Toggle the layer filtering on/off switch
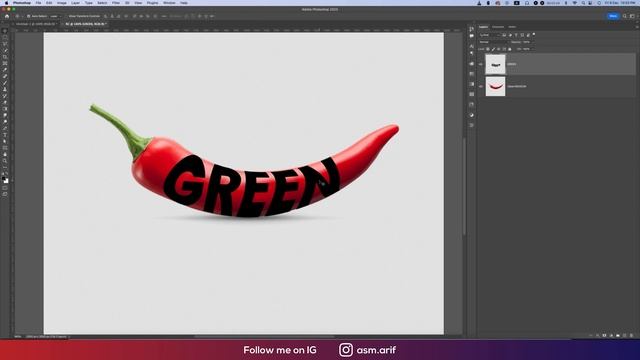 point(534,34)
